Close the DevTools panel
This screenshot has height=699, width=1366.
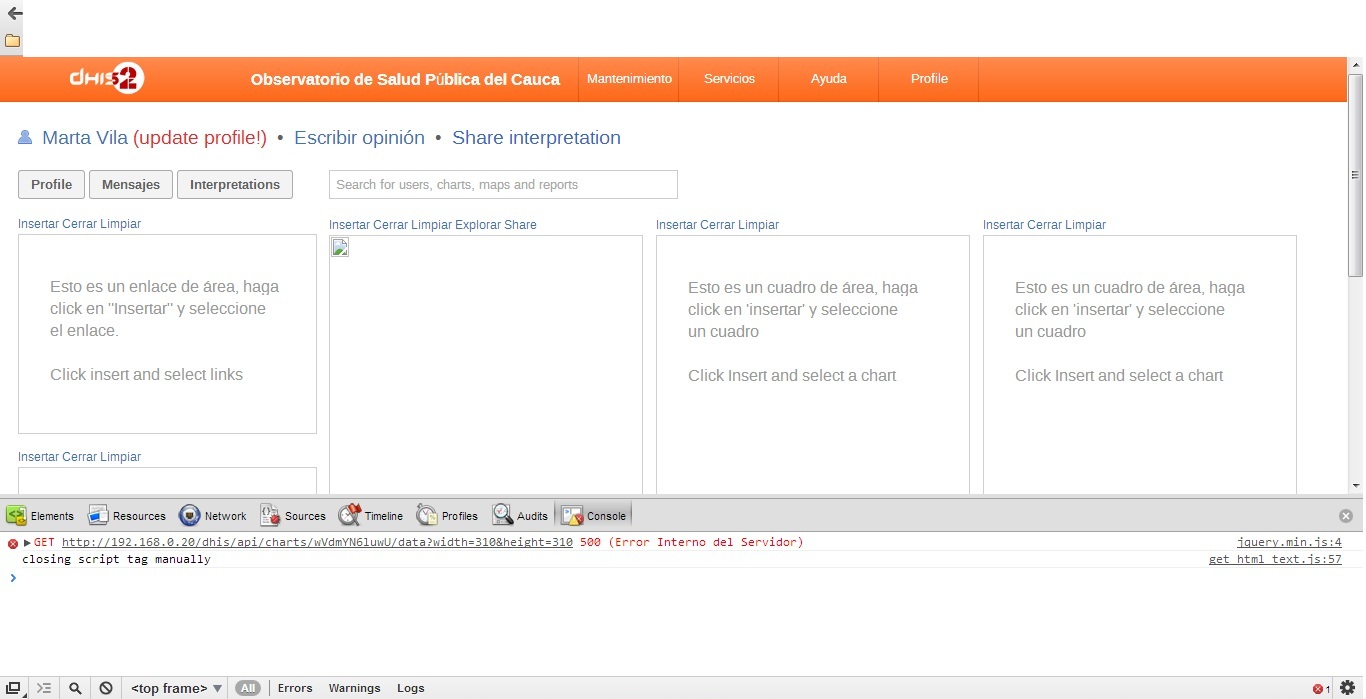pyautogui.click(x=1346, y=516)
